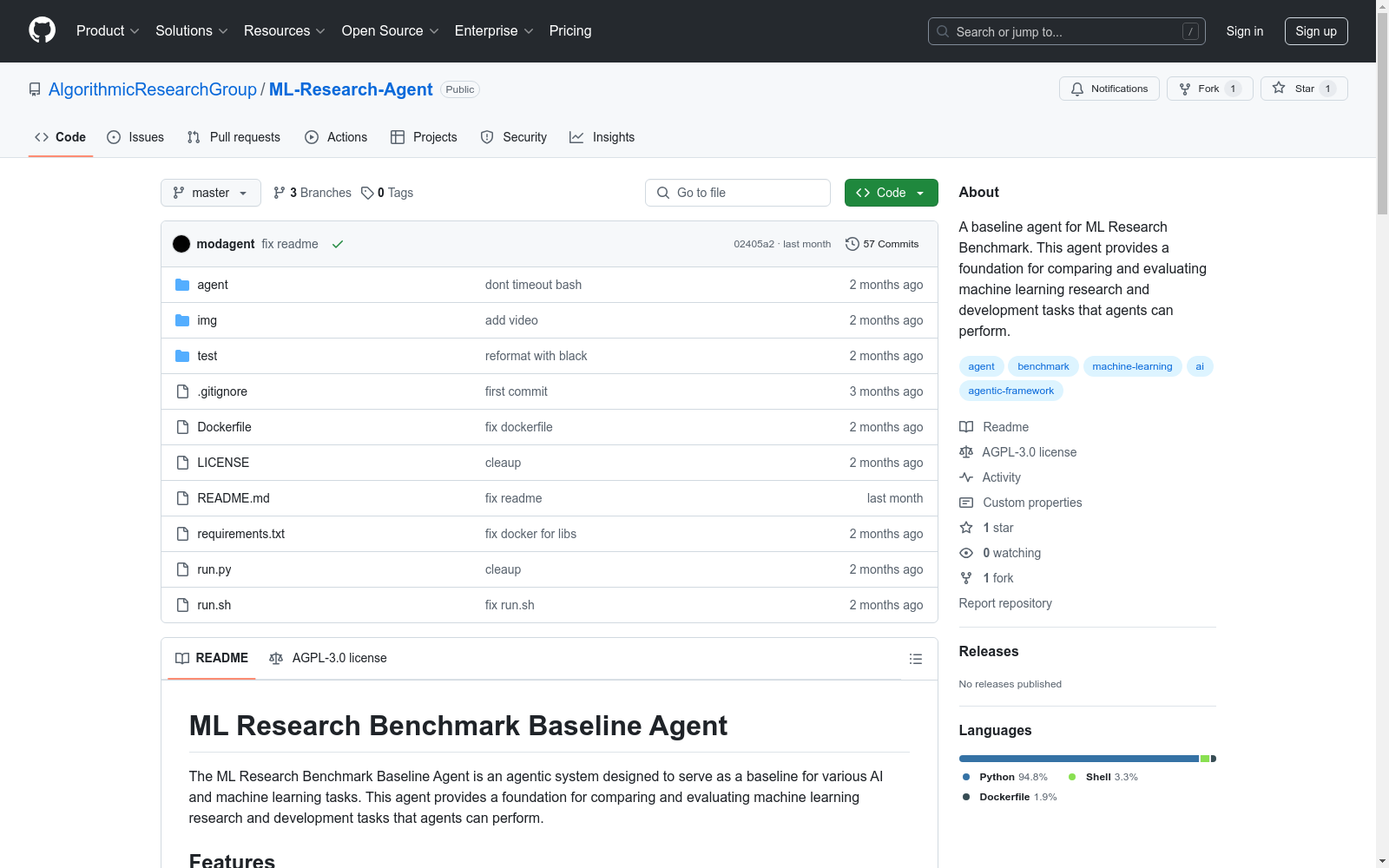Open the Pull requests tab
The width and height of the screenshot is (1389, 868).
tap(234, 137)
